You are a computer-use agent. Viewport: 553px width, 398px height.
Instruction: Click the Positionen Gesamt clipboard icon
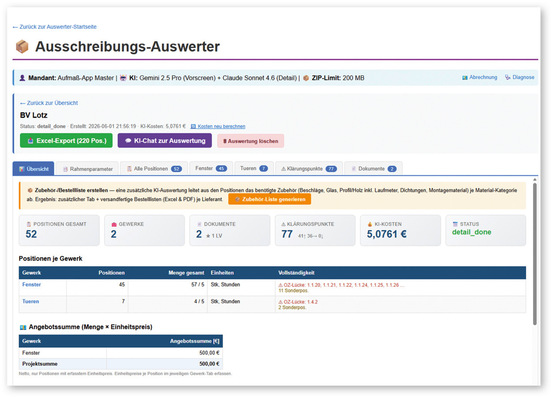pyautogui.click(x=29, y=224)
